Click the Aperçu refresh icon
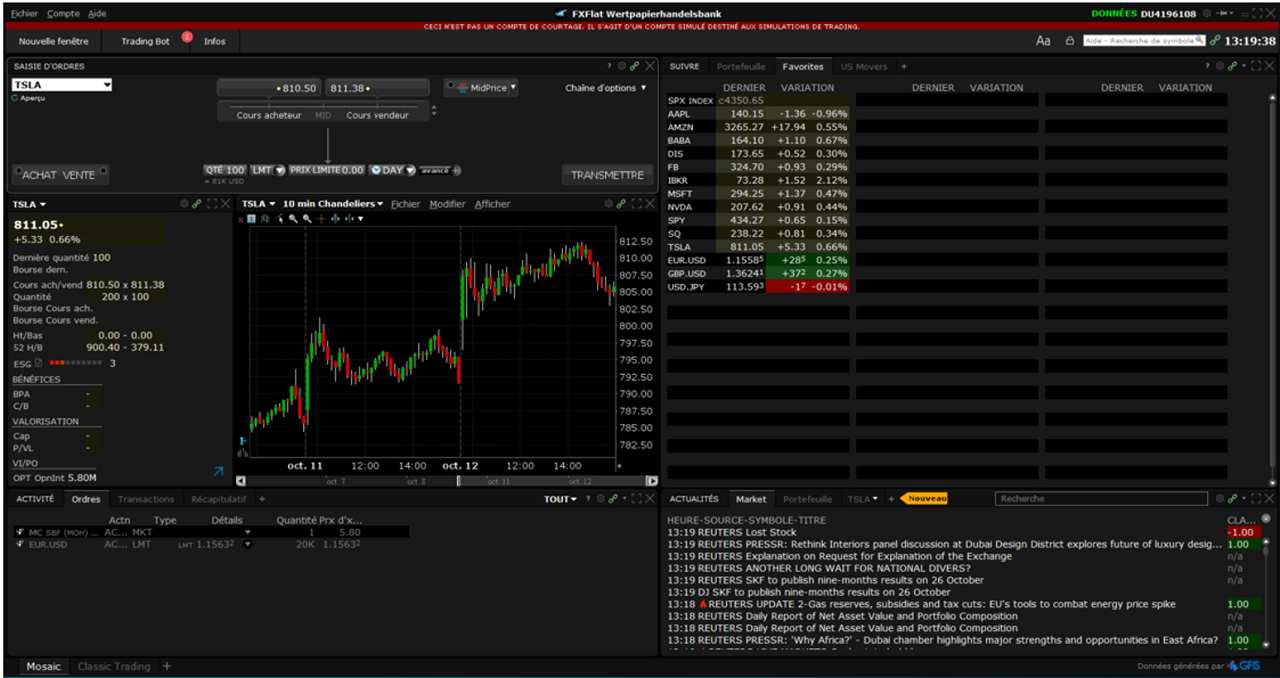The height and width of the screenshot is (678, 1280). [x=15, y=98]
